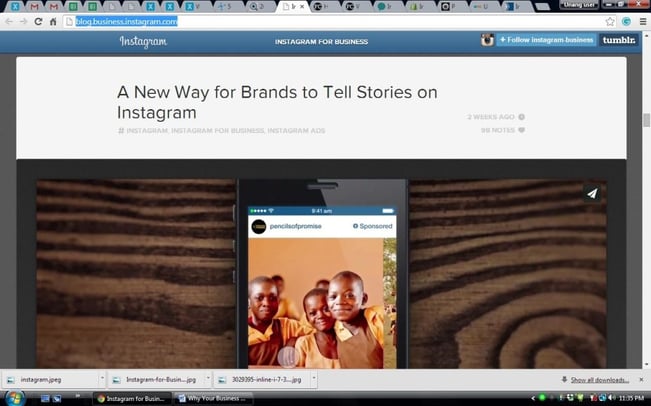Click the Instagram camera avatar icon
This screenshot has height=406, width=651.
[487, 41]
